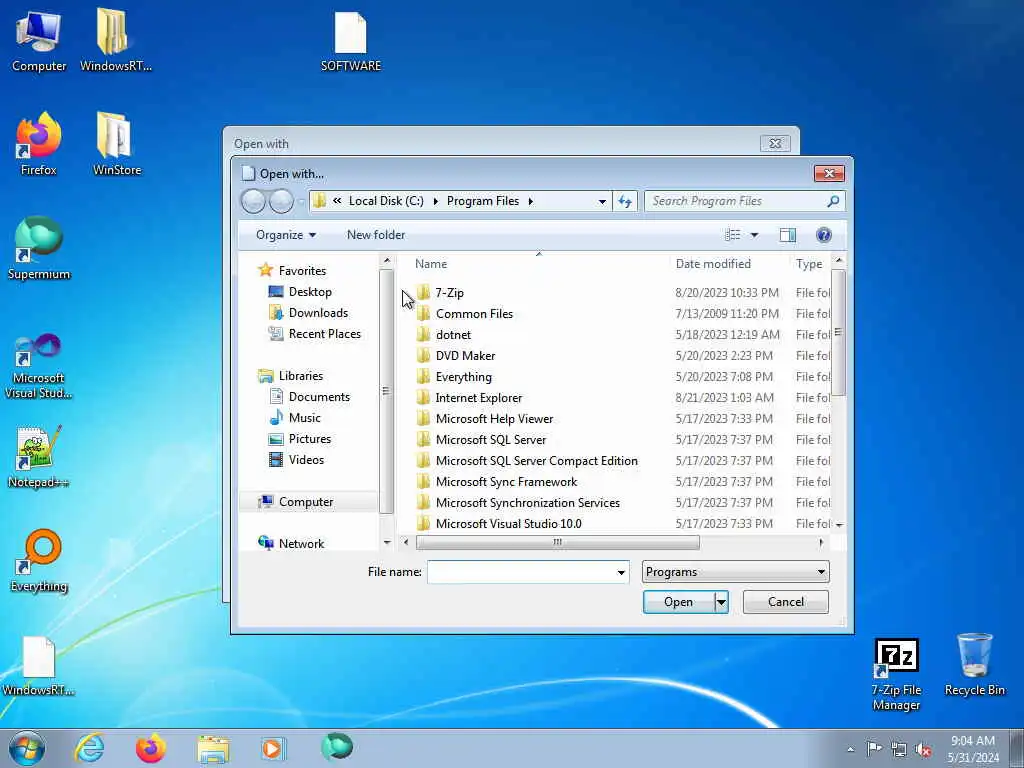Open the Programs file type dropdown
This screenshot has width=1024, height=768.
click(x=735, y=572)
